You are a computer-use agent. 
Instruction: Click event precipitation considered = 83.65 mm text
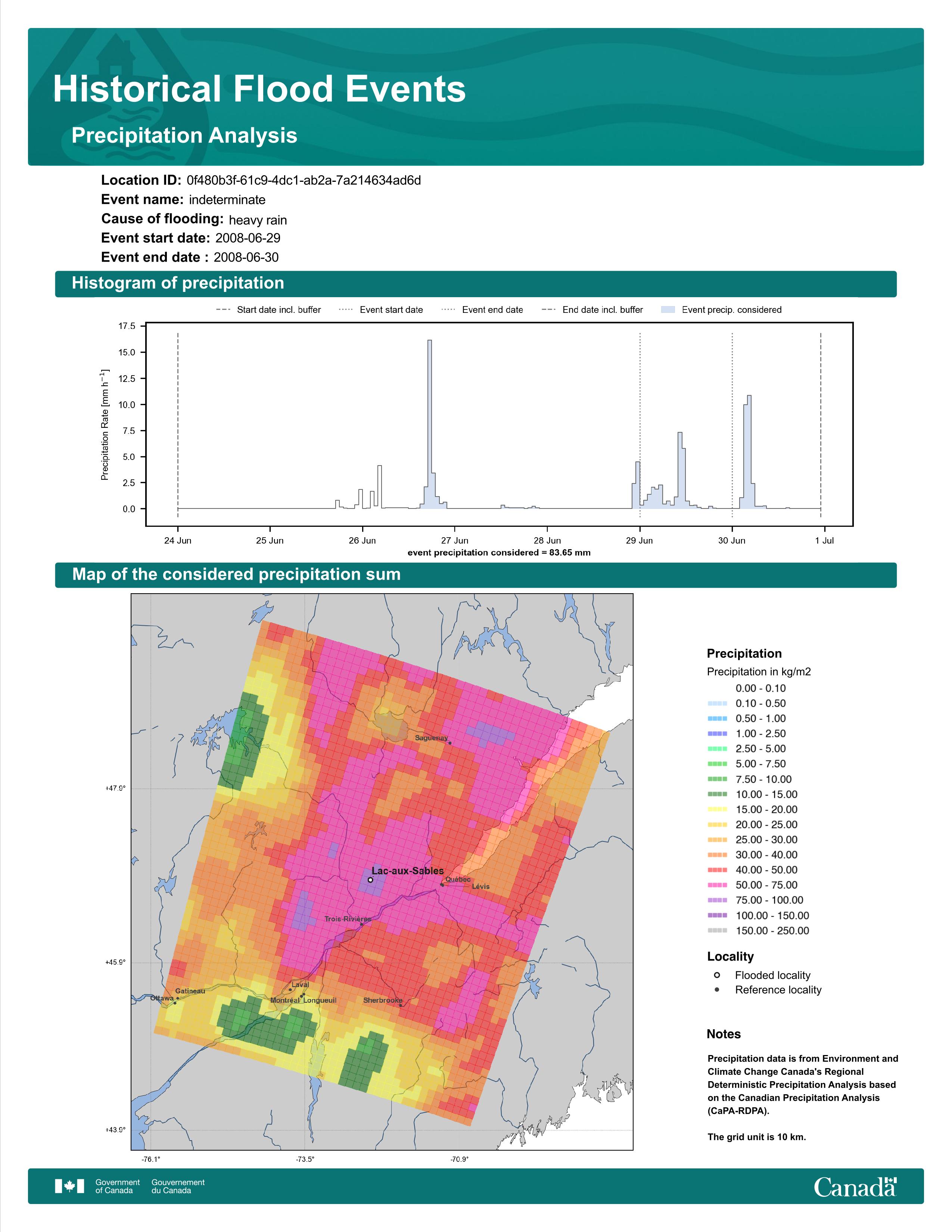(499, 553)
